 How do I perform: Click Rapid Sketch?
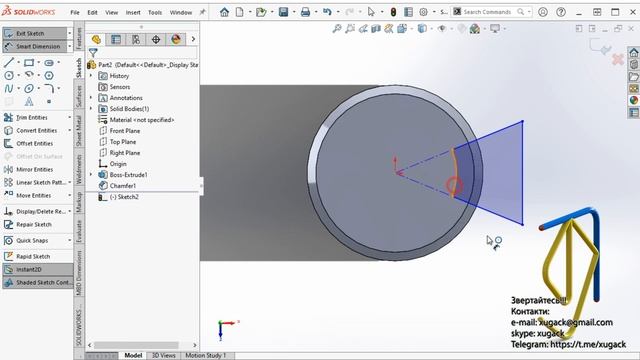coord(27,256)
